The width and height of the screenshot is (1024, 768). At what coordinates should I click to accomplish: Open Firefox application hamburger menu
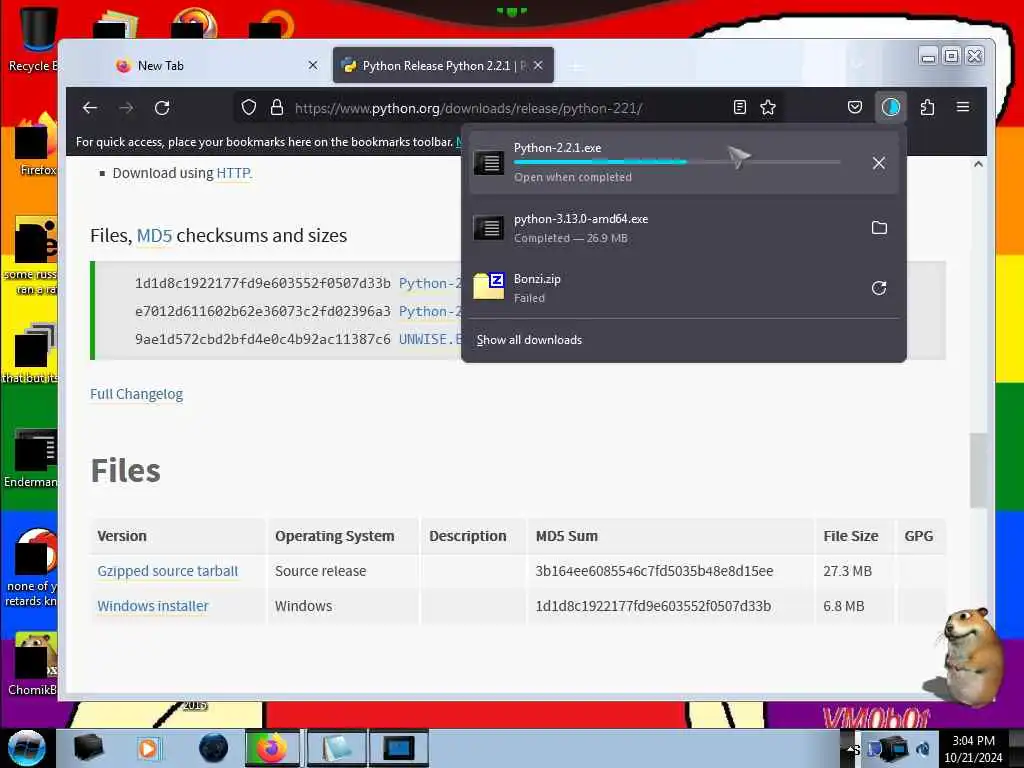tap(963, 107)
